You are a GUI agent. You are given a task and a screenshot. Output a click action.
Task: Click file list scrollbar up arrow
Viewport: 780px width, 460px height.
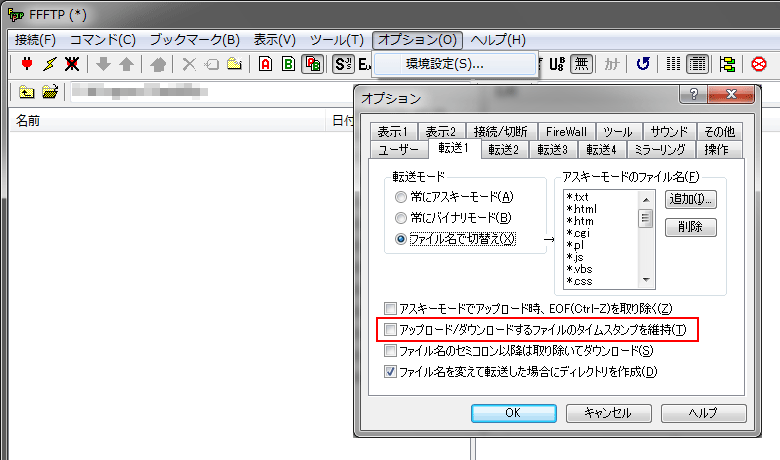646,200
